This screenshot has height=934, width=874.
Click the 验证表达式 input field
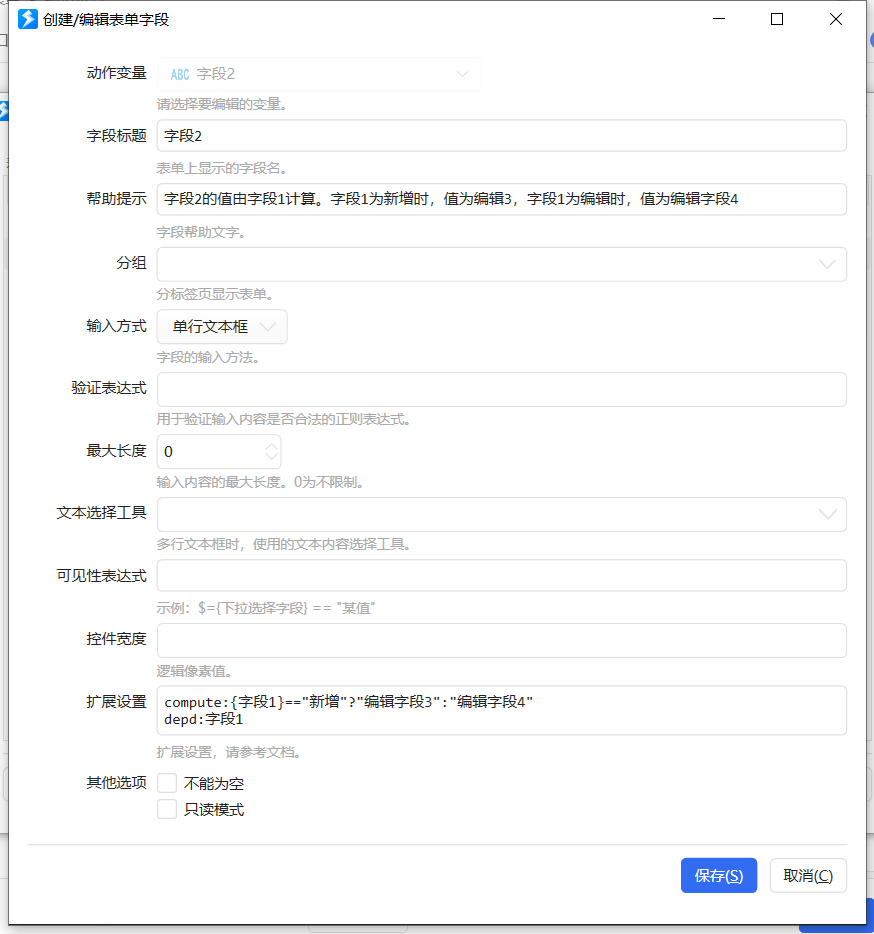501,390
